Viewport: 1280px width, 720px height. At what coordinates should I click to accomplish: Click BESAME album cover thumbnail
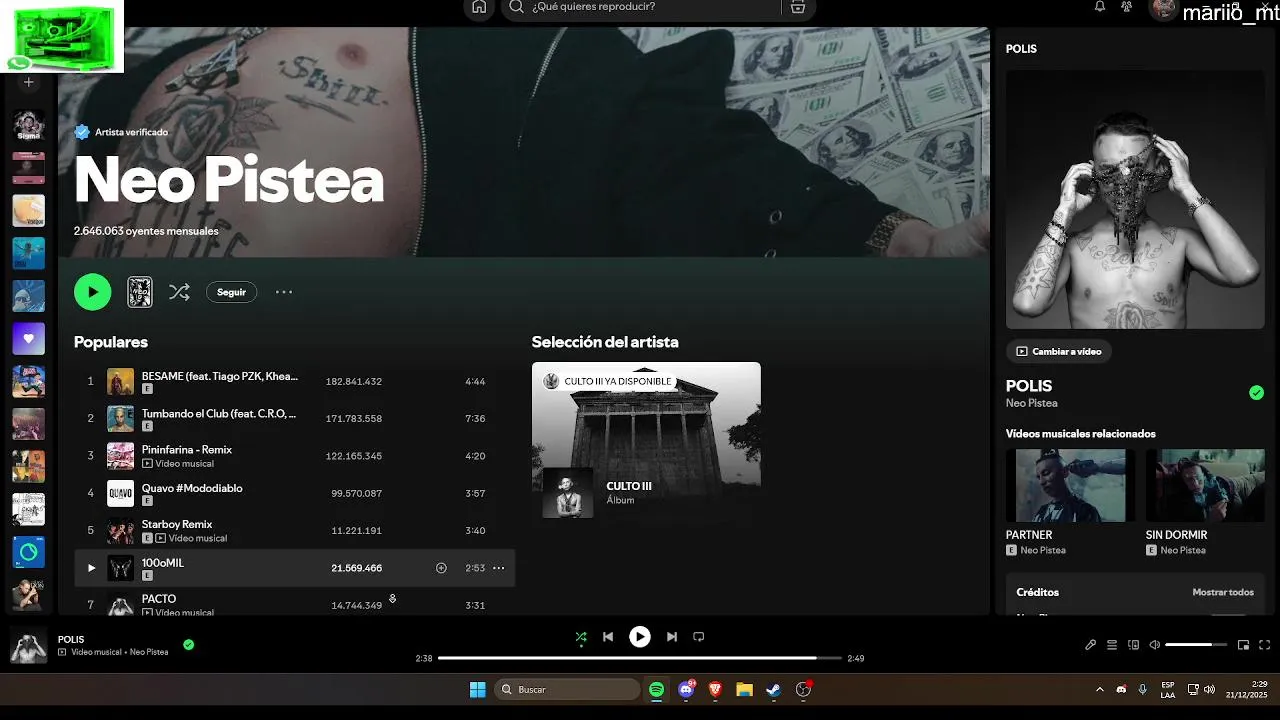pyautogui.click(x=120, y=381)
